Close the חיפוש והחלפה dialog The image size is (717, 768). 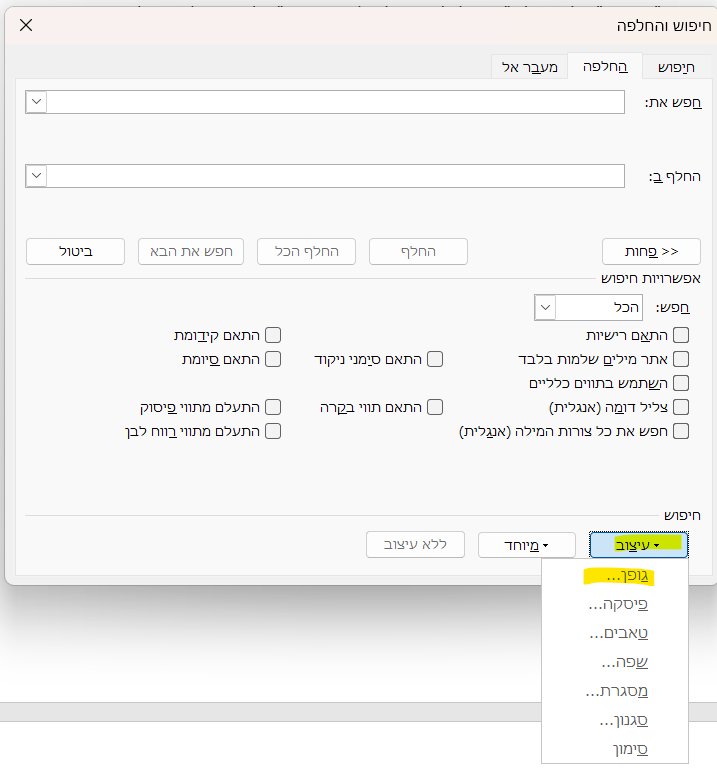[x=26, y=25]
